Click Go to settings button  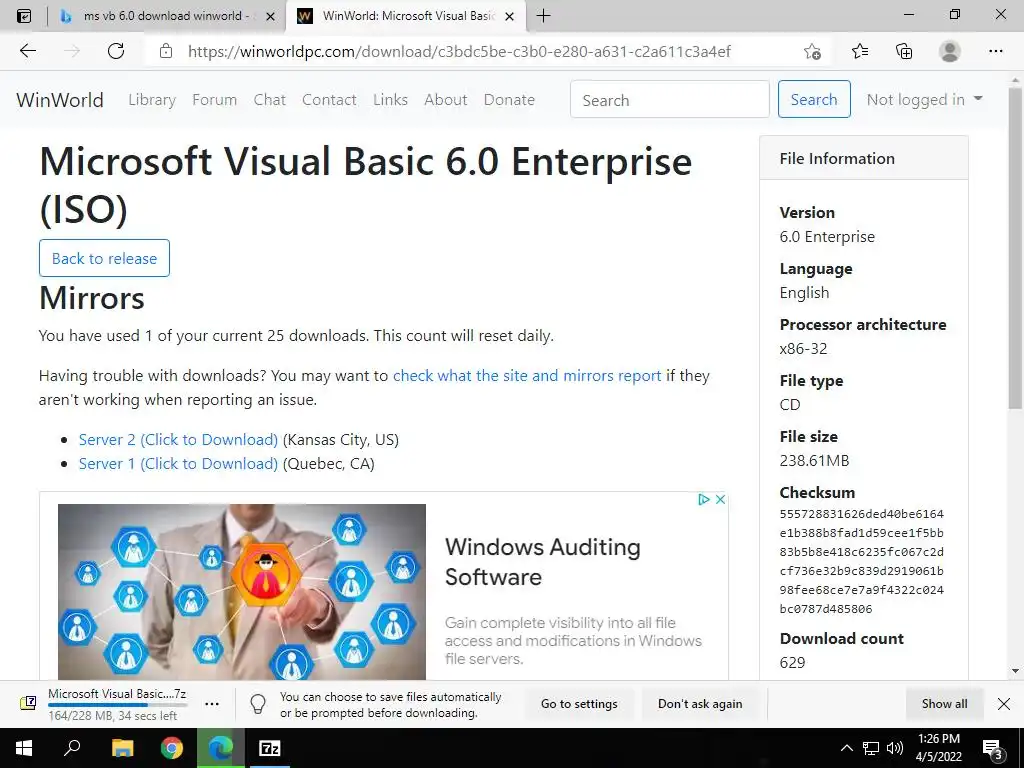coord(579,704)
